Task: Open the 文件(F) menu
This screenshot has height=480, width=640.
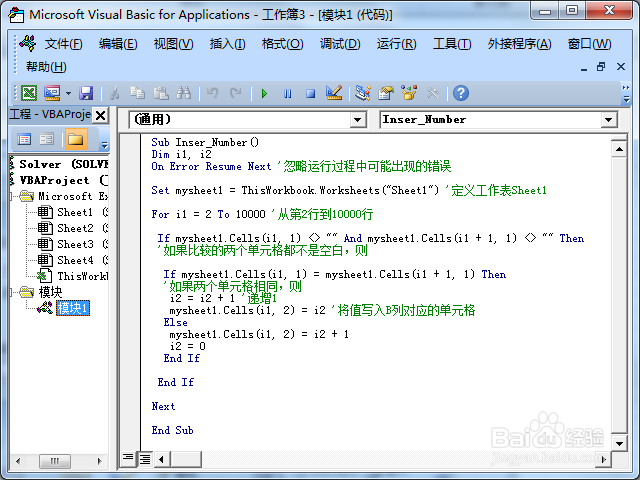Action: point(63,44)
